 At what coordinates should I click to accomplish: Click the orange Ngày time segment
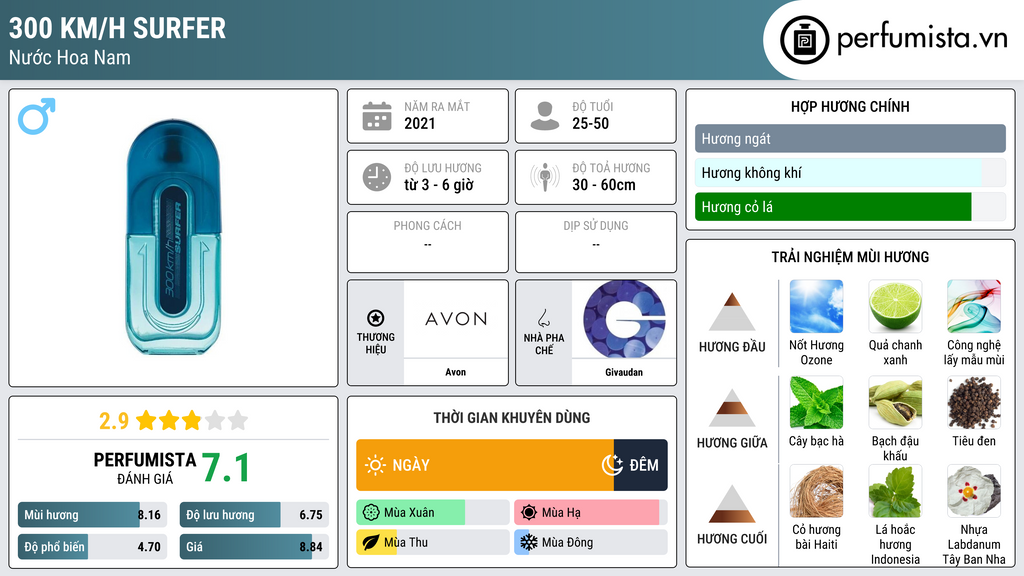[485, 465]
